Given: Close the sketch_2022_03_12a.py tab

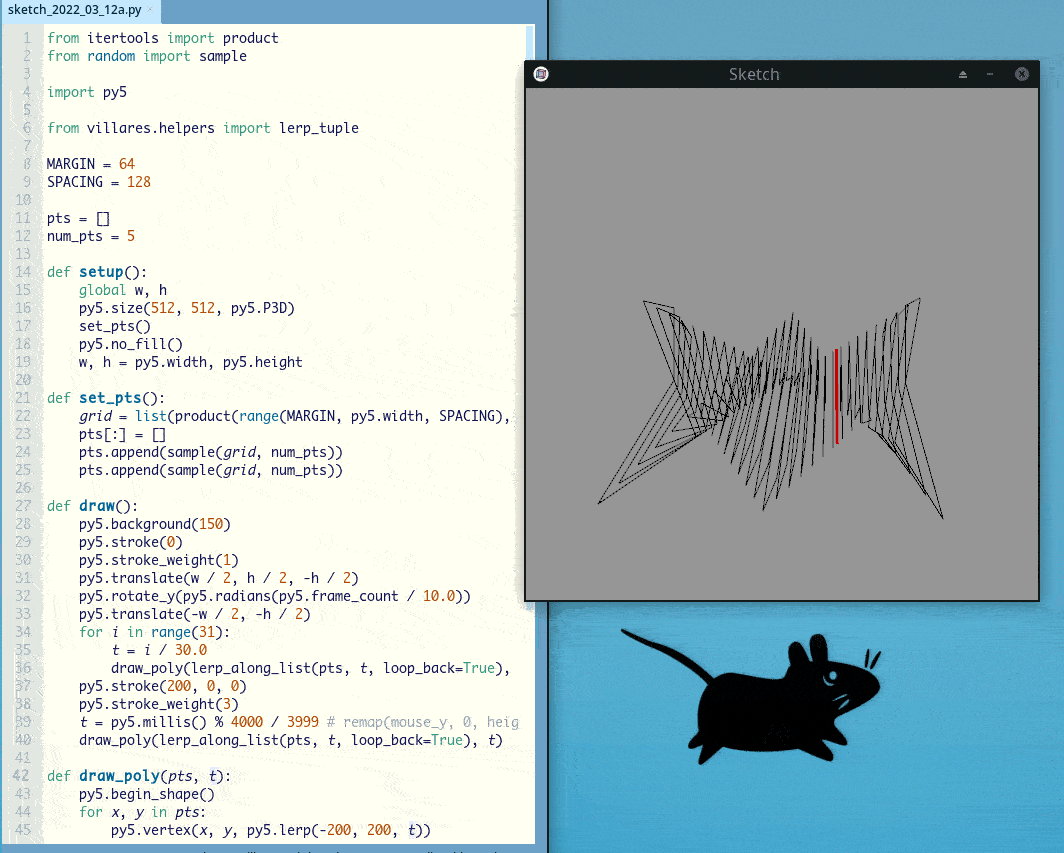Looking at the screenshot, I should pos(149,11).
